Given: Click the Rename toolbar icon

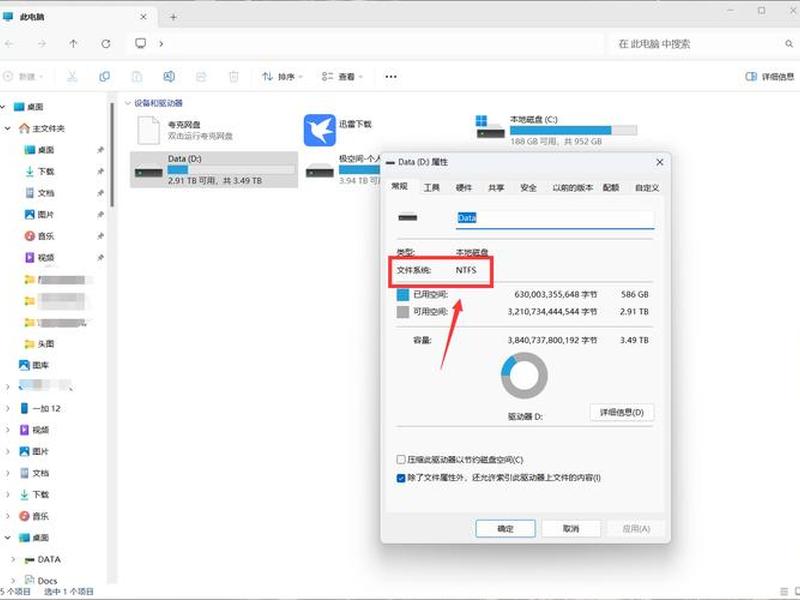Looking at the screenshot, I should (169, 77).
